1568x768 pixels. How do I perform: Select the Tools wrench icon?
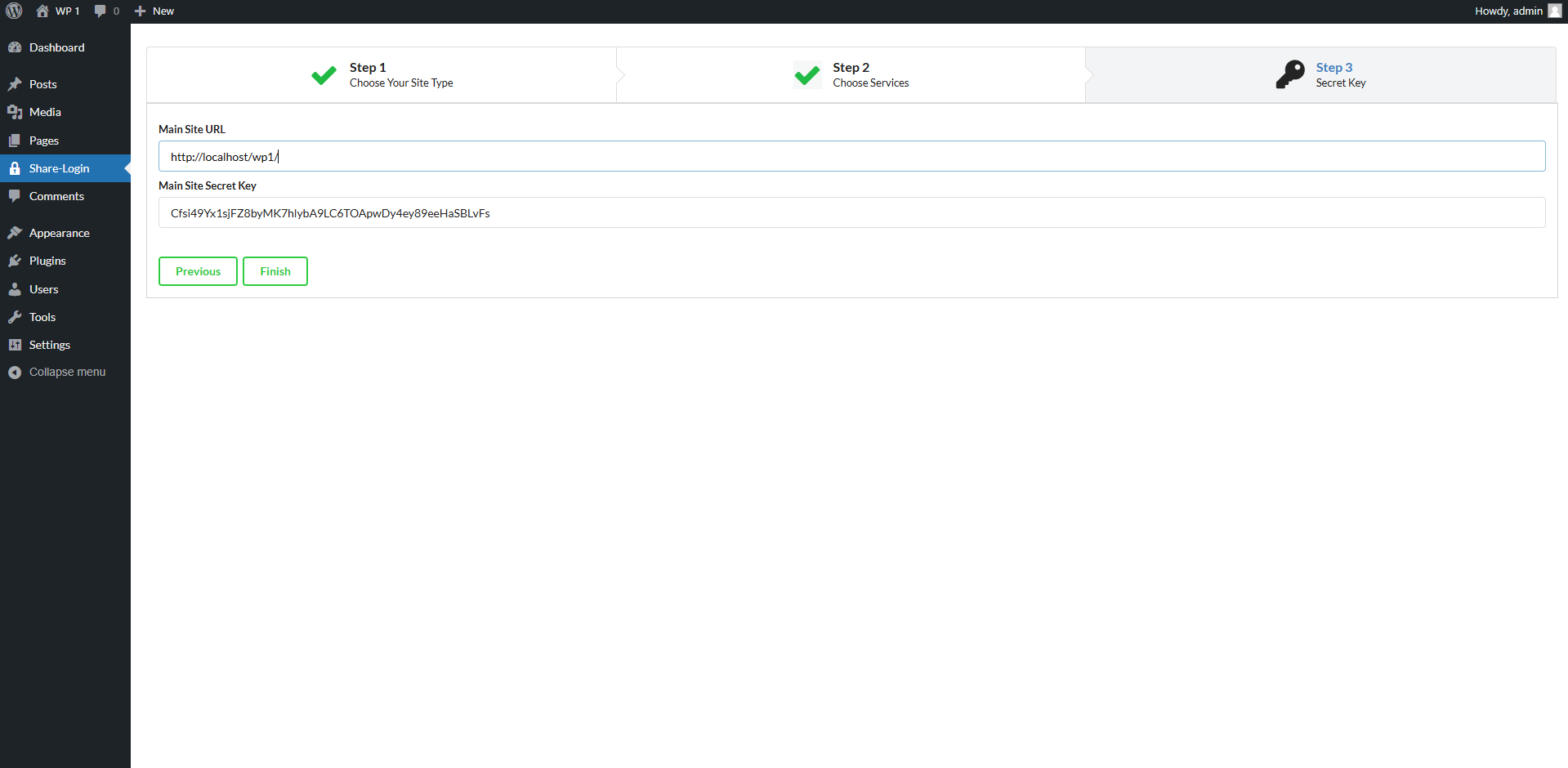point(16,317)
